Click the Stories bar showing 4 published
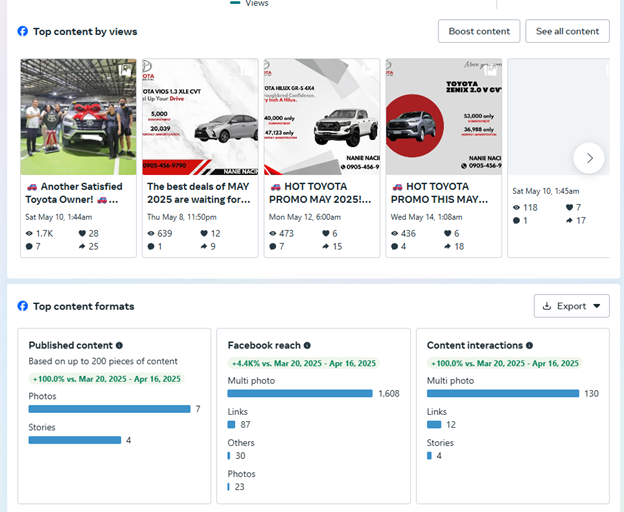The height and width of the screenshot is (512, 624). click(x=75, y=440)
